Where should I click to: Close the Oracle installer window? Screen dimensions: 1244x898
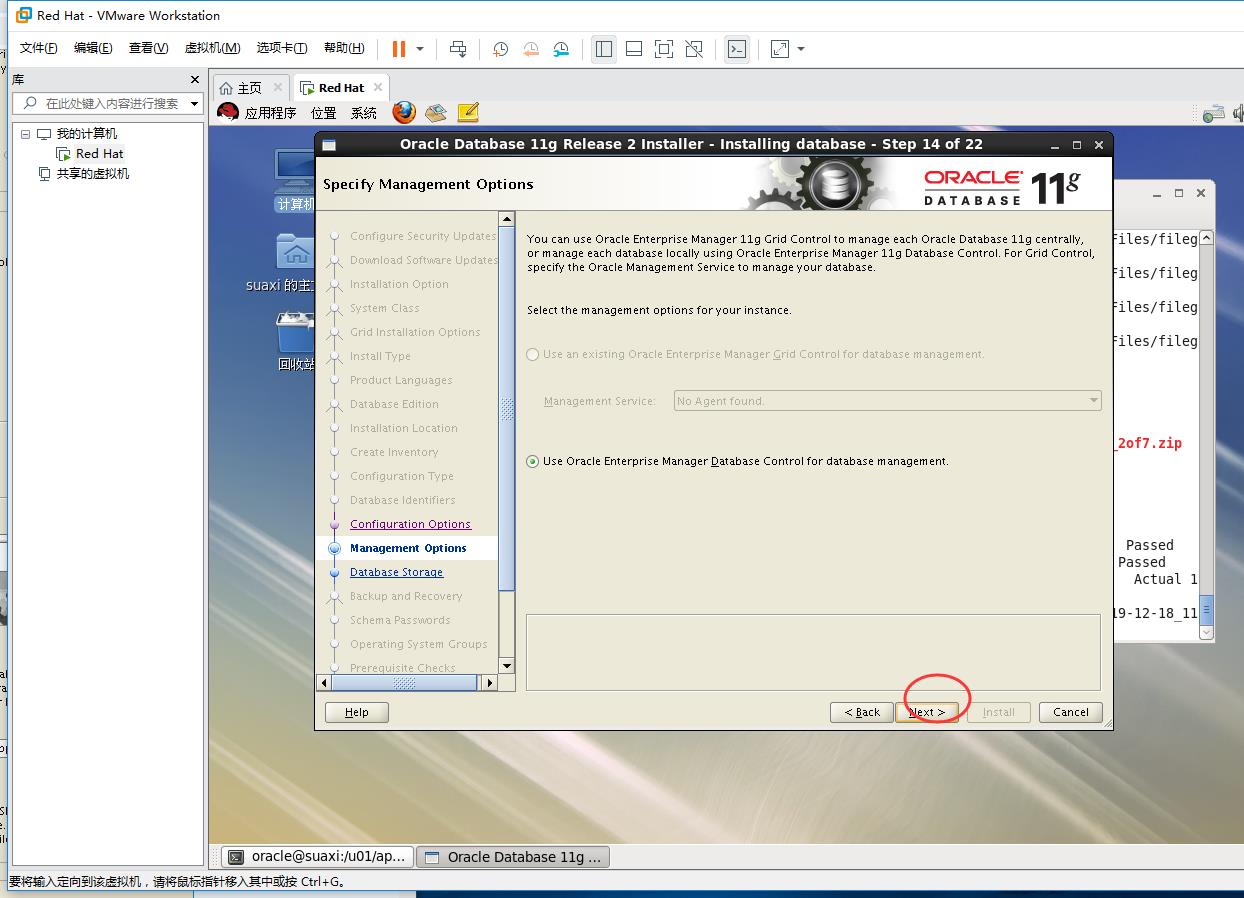click(x=1099, y=145)
